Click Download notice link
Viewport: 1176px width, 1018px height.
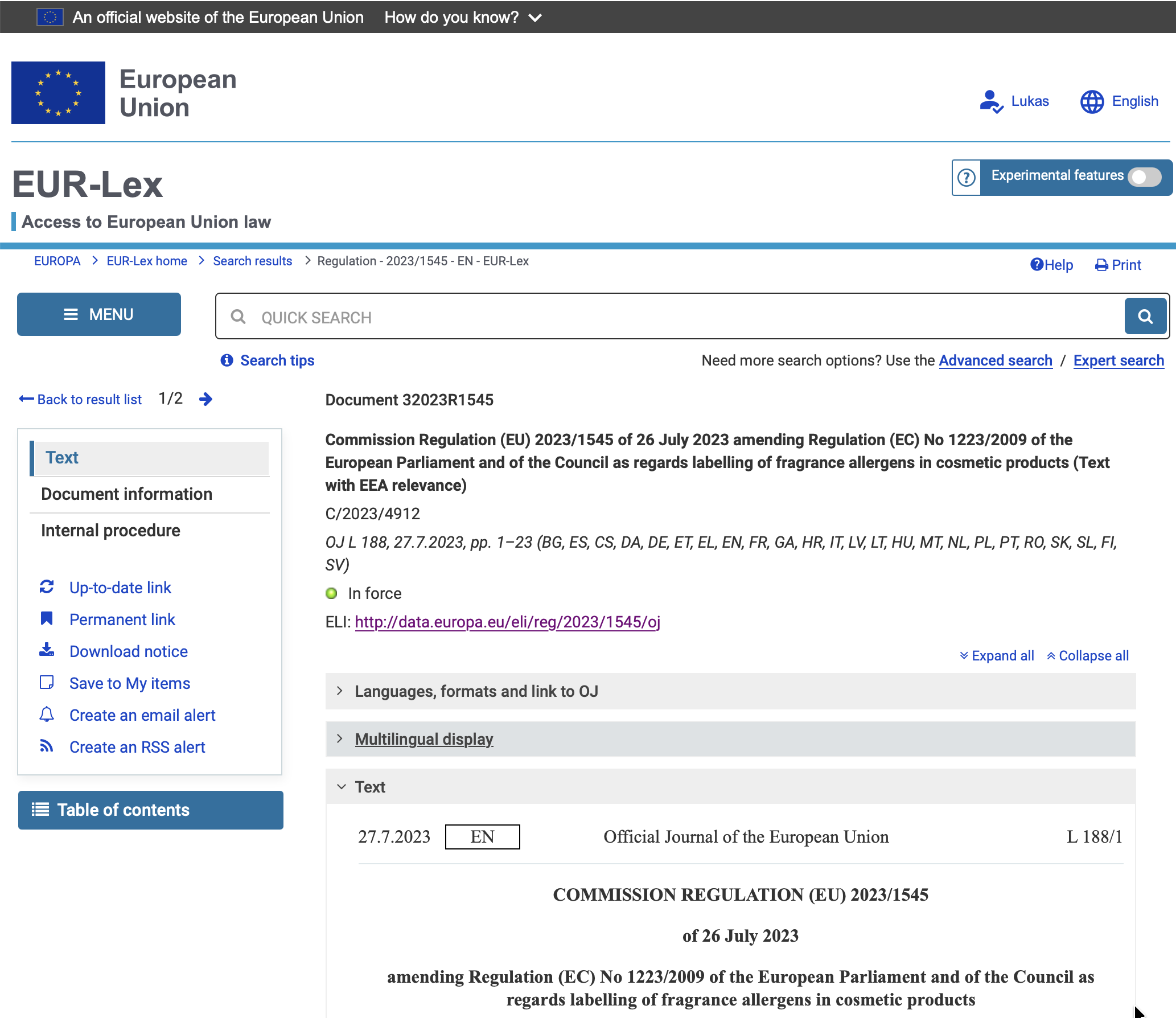pyautogui.click(x=129, y=651)
